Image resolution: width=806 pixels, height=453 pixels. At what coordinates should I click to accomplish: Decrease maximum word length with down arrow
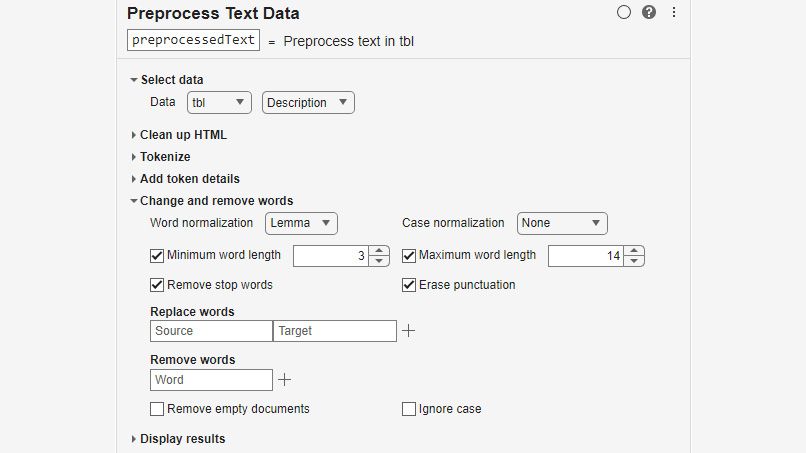pos(635,261)
